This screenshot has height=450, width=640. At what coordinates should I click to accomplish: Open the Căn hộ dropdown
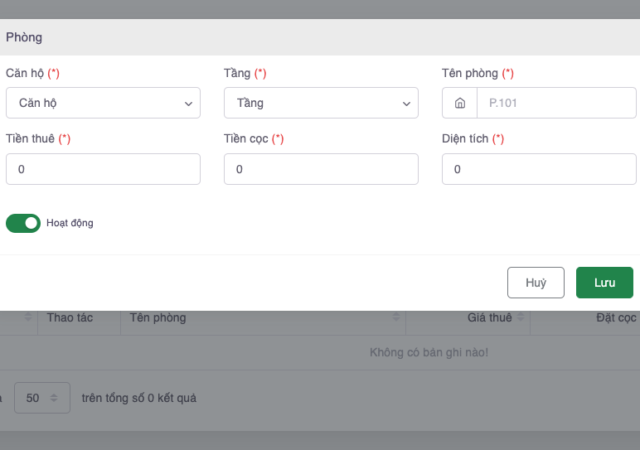102,103
